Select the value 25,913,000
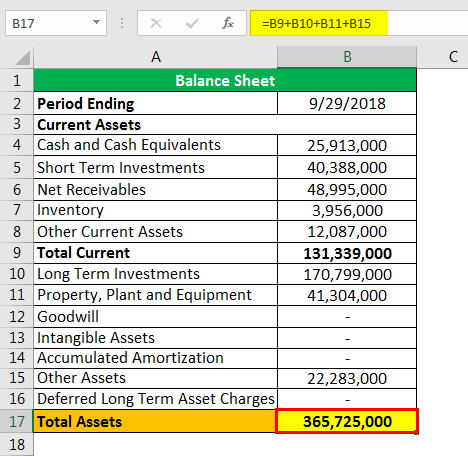 pyautogui.click(x=347, y=145)
